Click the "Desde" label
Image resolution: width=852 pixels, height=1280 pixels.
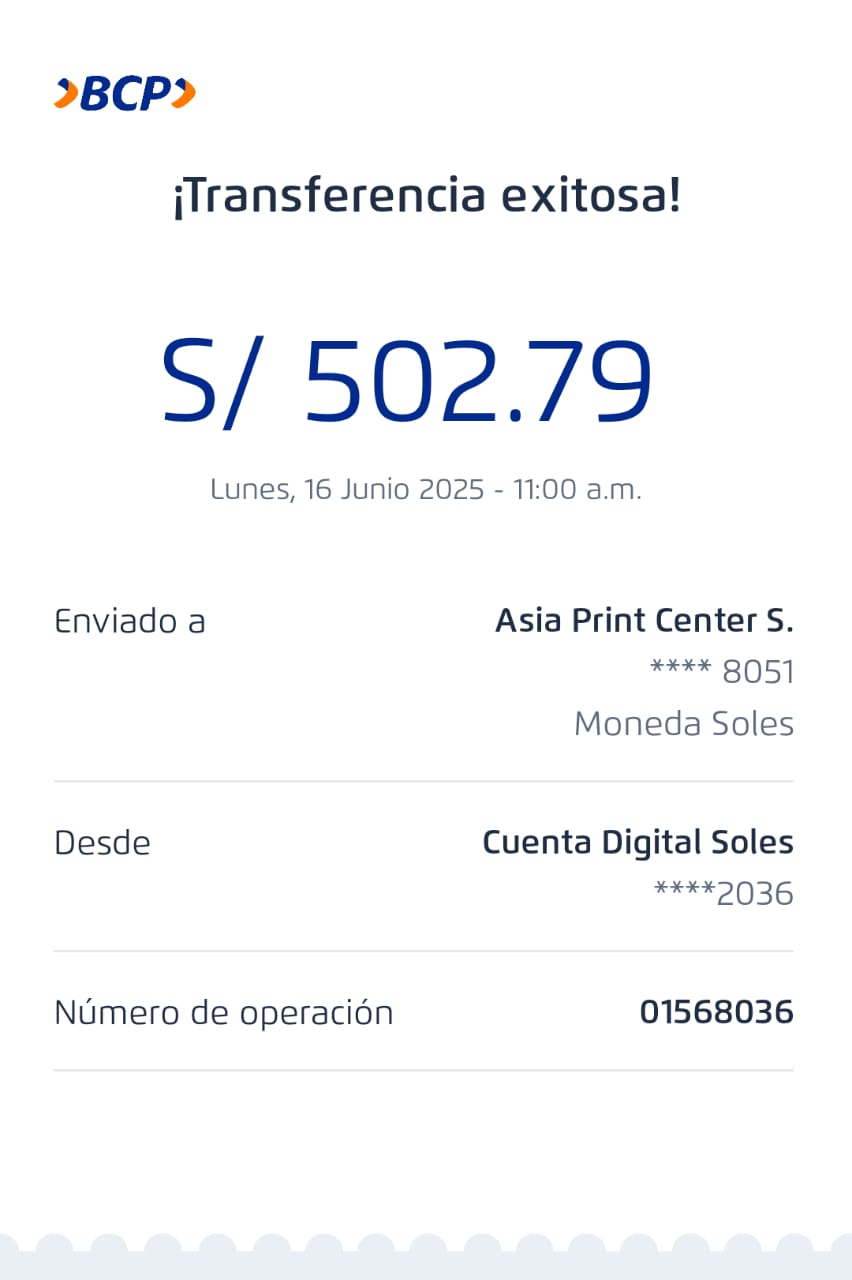(x=102, y=843)
